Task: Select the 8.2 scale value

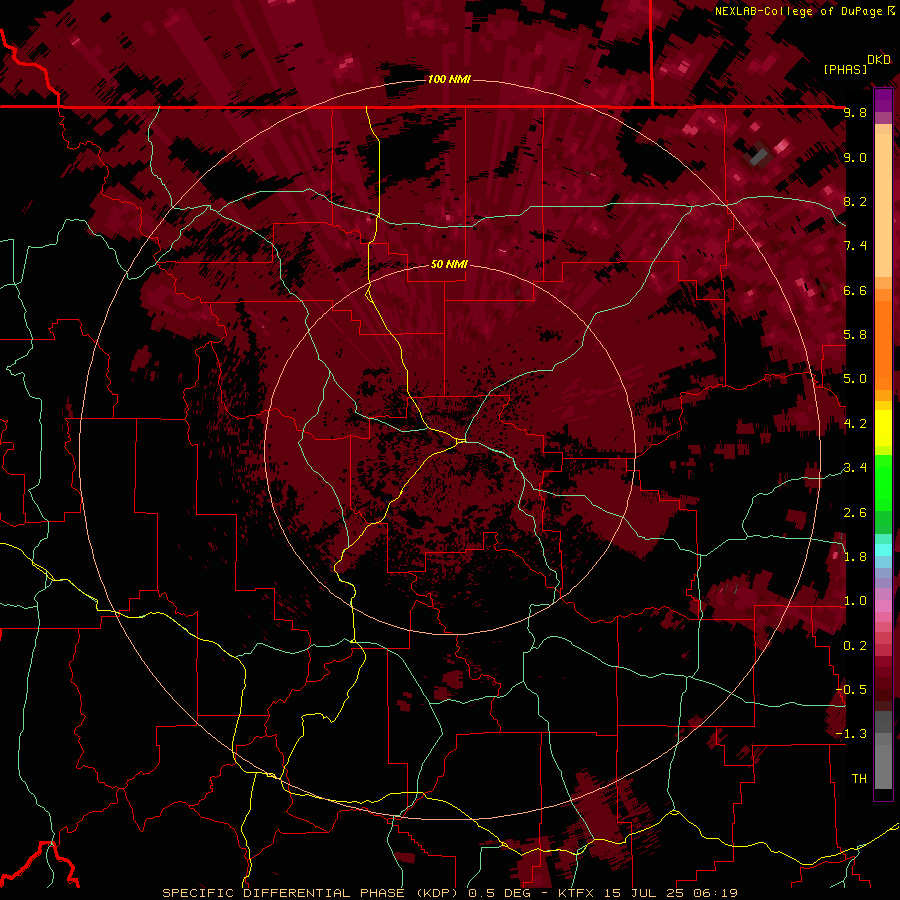Action: [855, 201]
